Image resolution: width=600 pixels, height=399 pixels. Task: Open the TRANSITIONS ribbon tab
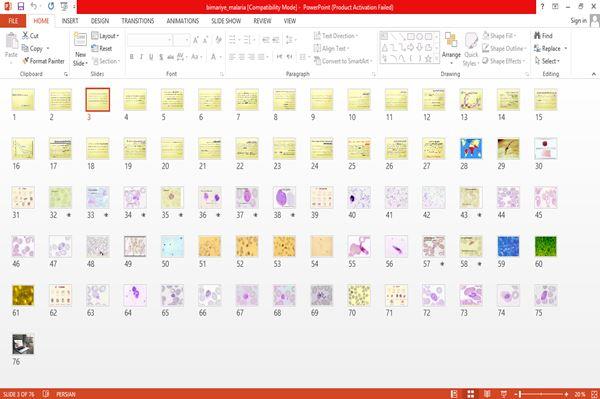138,21
